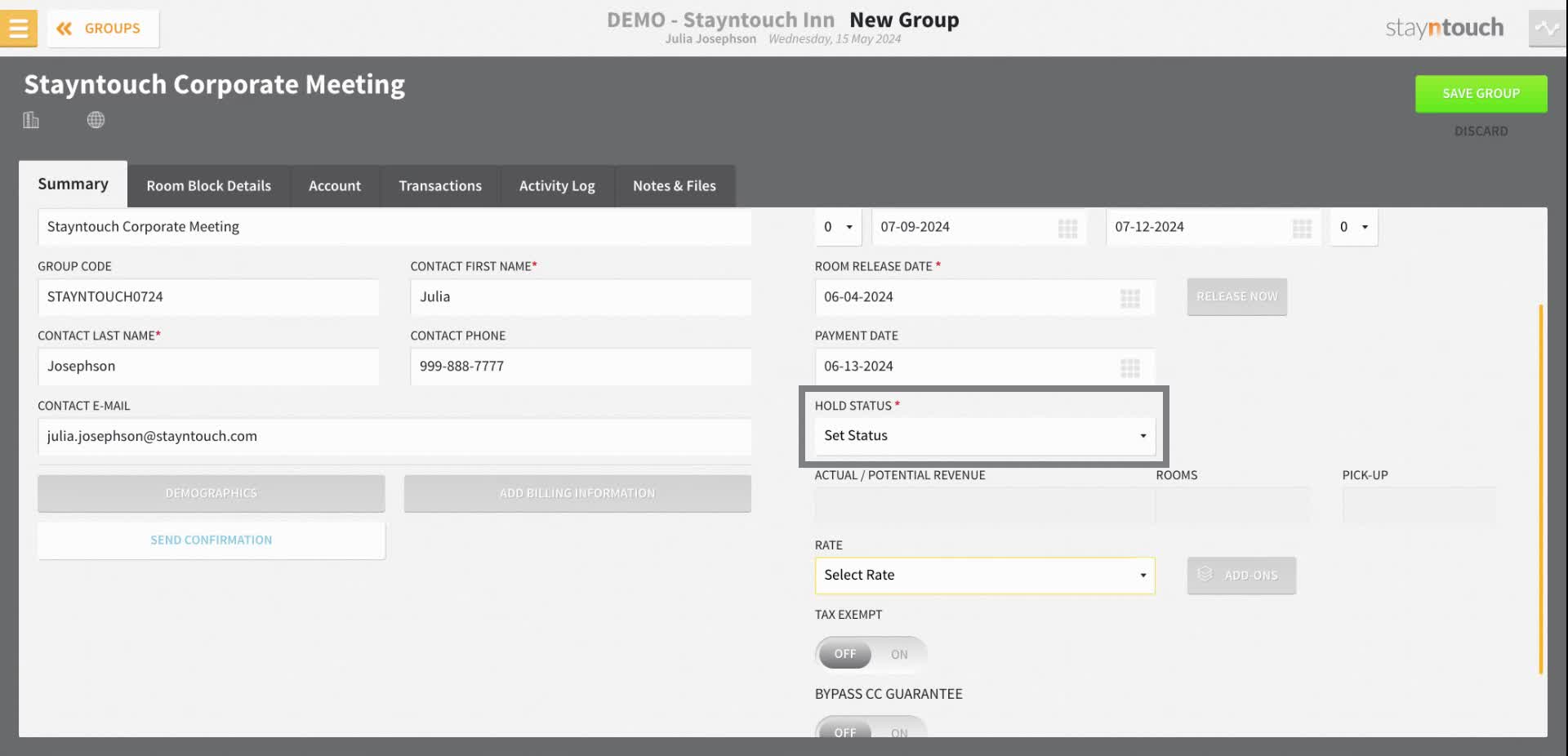
Task: Click the Rooms value field
Action: 1232,505
